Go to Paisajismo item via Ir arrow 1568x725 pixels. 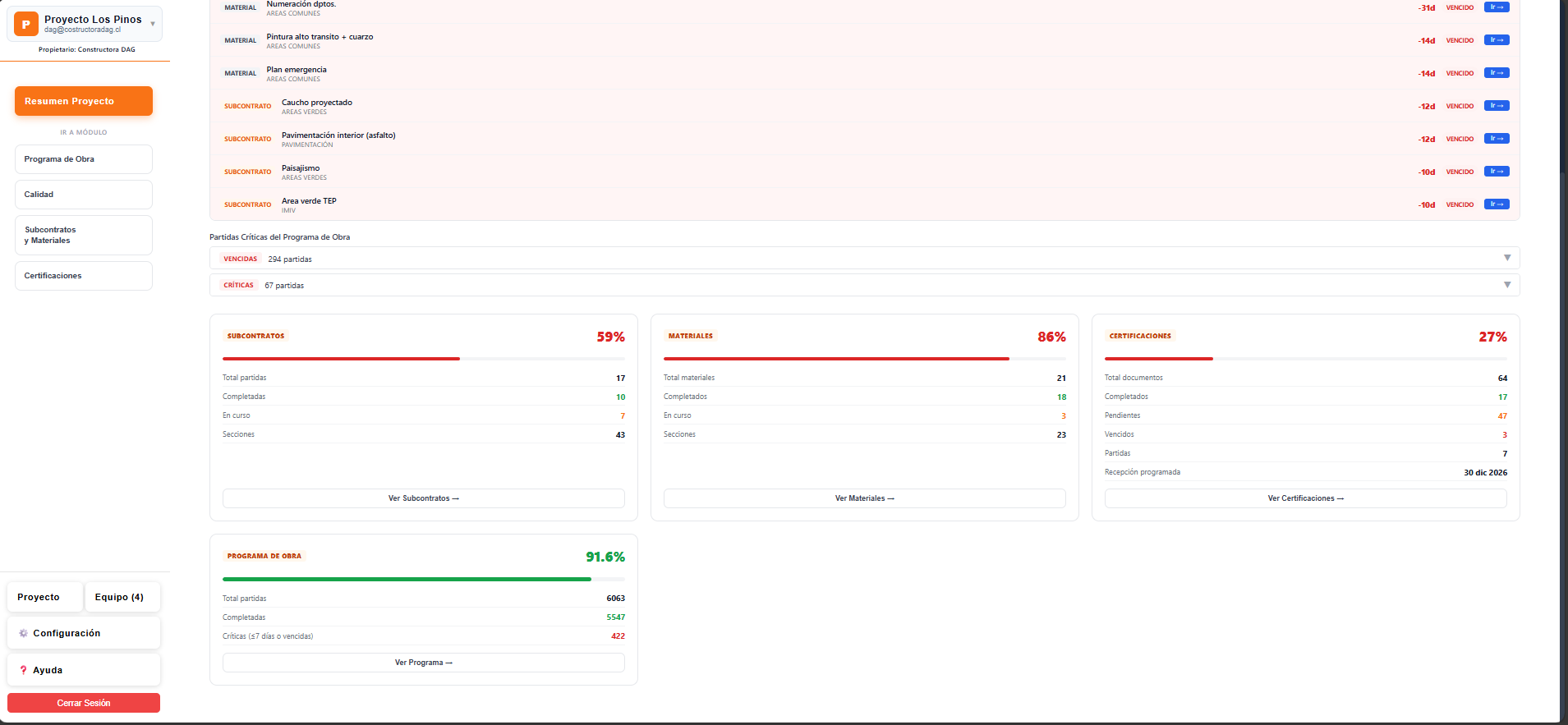[1497, 172]
